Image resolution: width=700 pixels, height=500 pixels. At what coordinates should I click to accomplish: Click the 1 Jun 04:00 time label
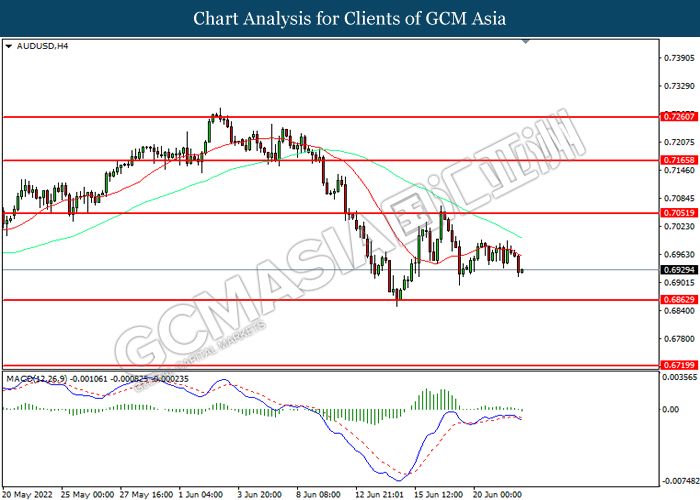[201, 494]
